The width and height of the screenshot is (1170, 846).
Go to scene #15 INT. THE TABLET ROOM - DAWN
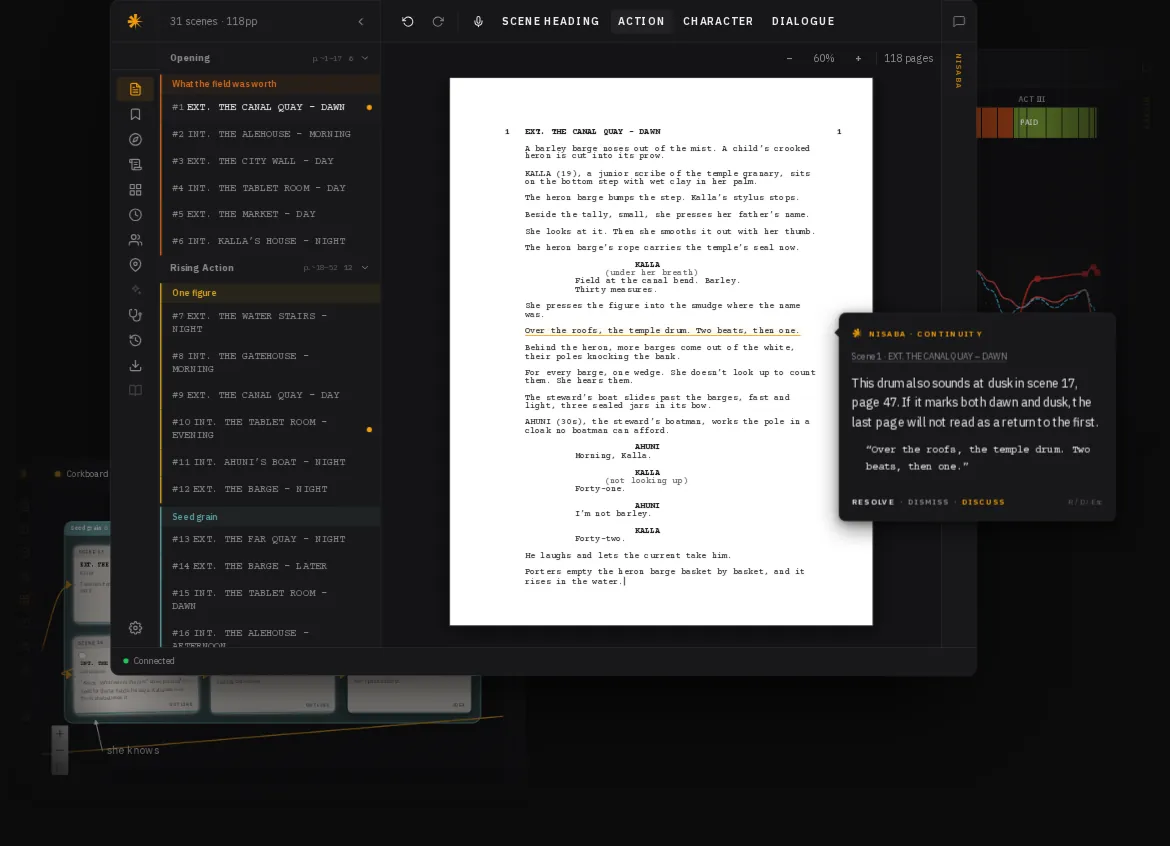[270, 599]
